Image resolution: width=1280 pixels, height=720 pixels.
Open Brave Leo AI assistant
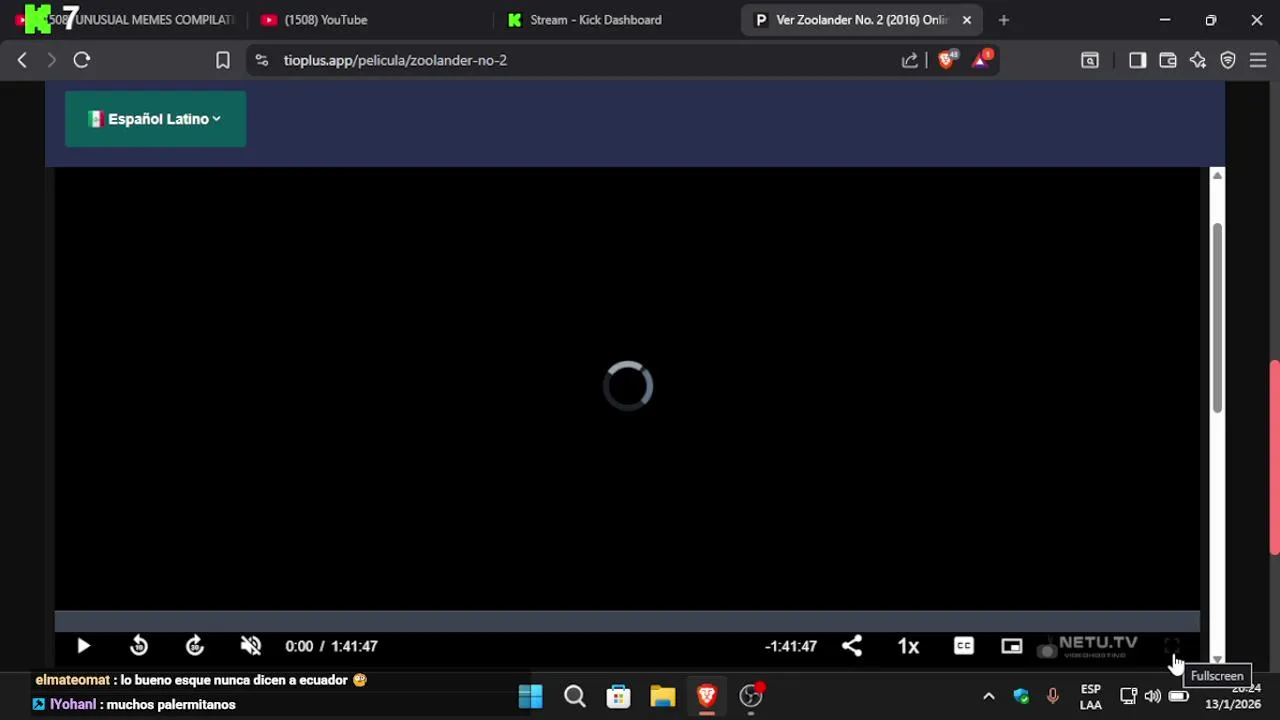1198,60
